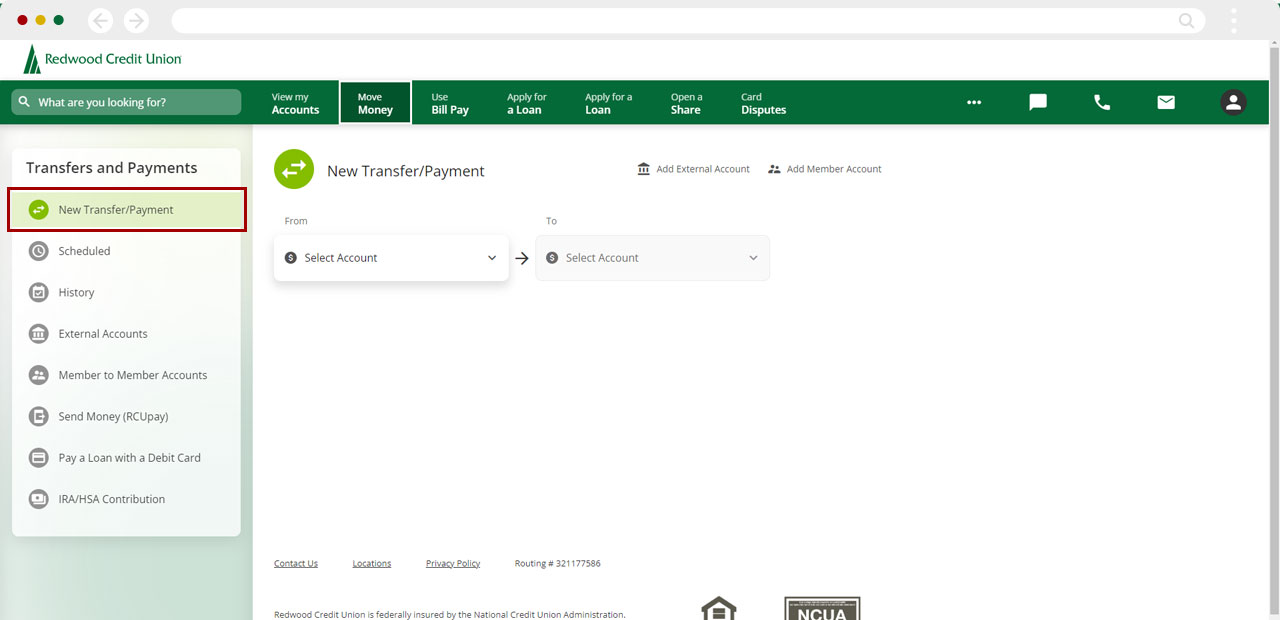Click the browser address bar search icon
1280x620 pixels.
point(1186,20)
